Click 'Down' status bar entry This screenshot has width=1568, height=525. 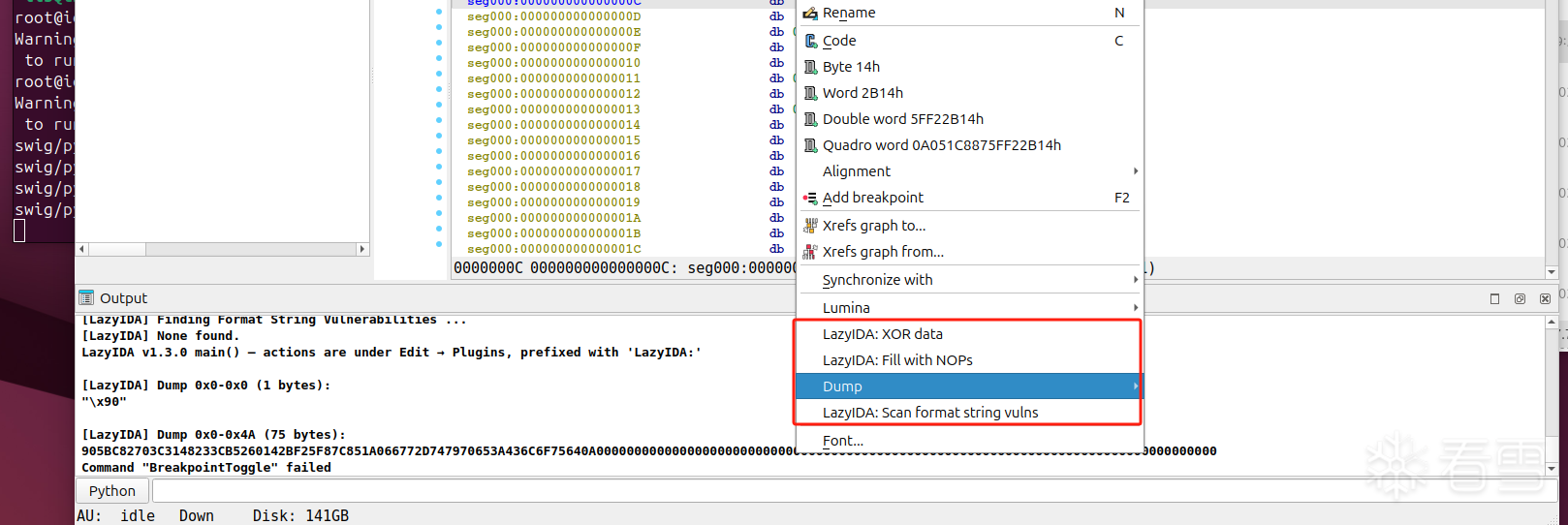point(197,515)
